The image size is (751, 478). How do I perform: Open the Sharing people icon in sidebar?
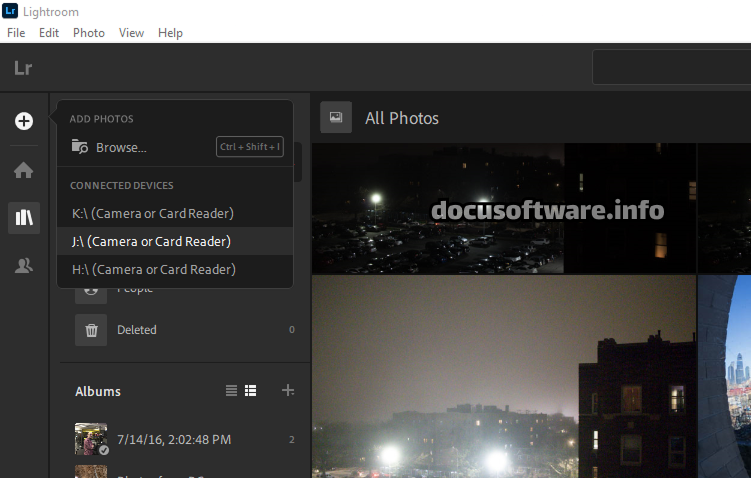coord(24,265)
